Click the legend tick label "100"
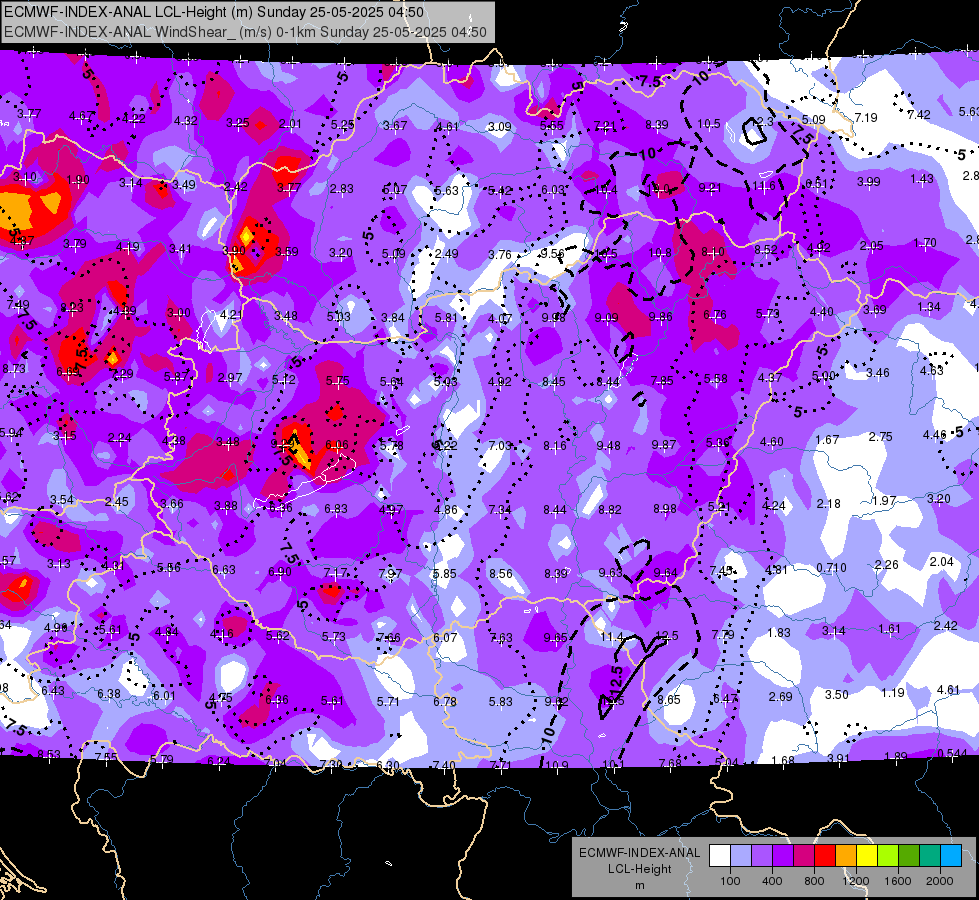The image size is (979, 900). click(730, 881)
